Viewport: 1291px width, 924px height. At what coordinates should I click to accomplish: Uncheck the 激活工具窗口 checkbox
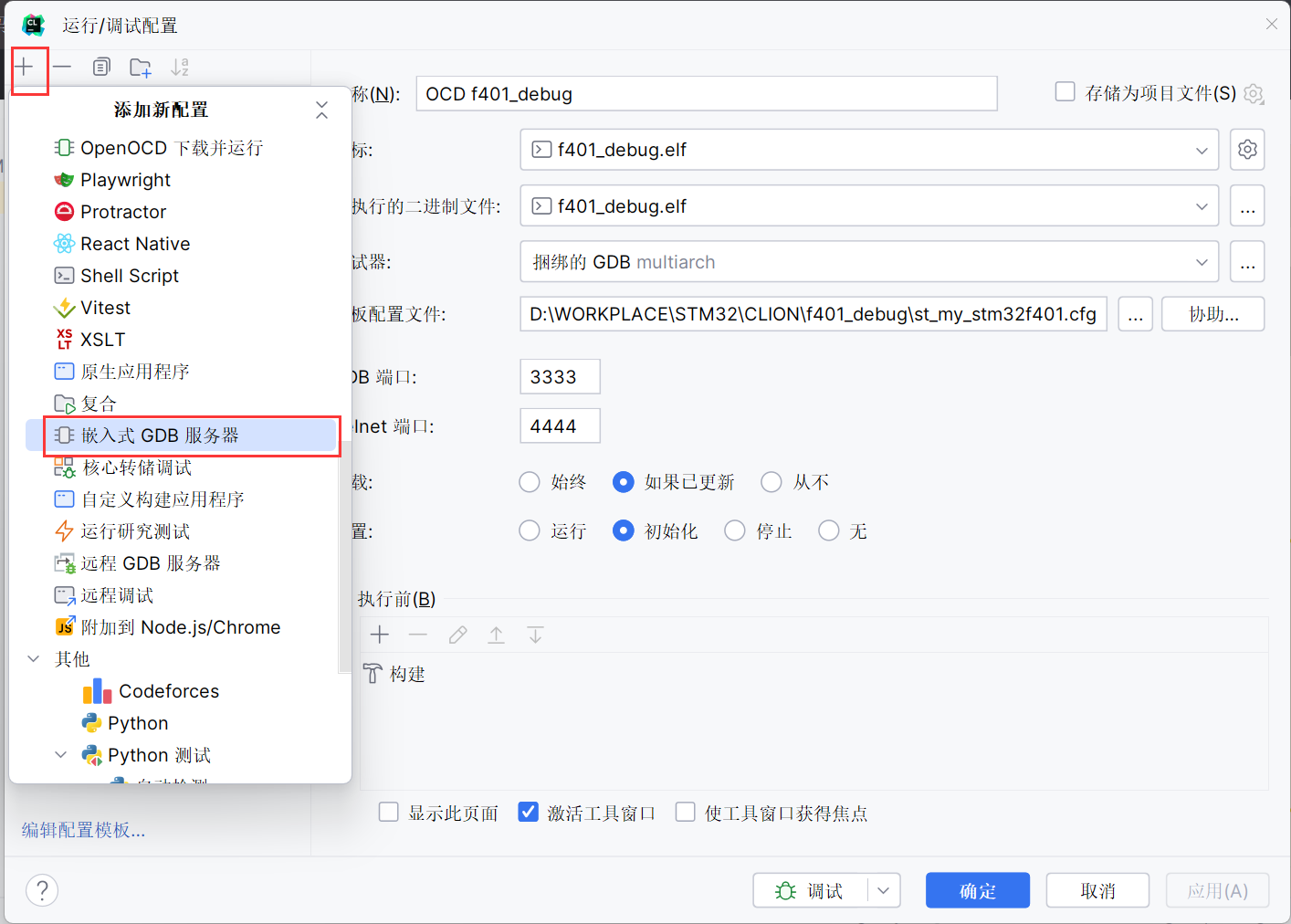point(528,812)
